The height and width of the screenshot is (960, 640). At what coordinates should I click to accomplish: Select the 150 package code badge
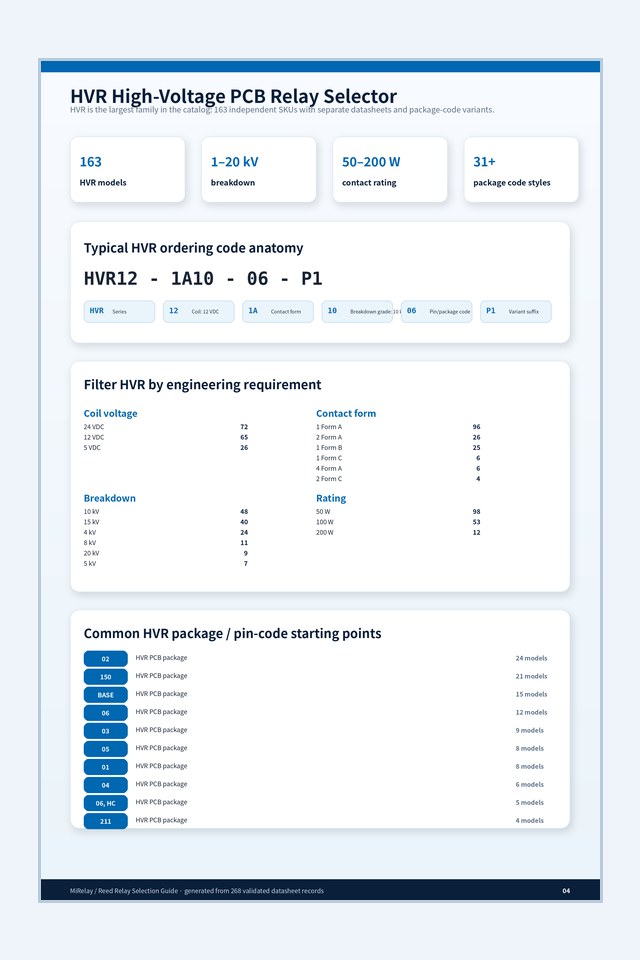tap(105, 677)
